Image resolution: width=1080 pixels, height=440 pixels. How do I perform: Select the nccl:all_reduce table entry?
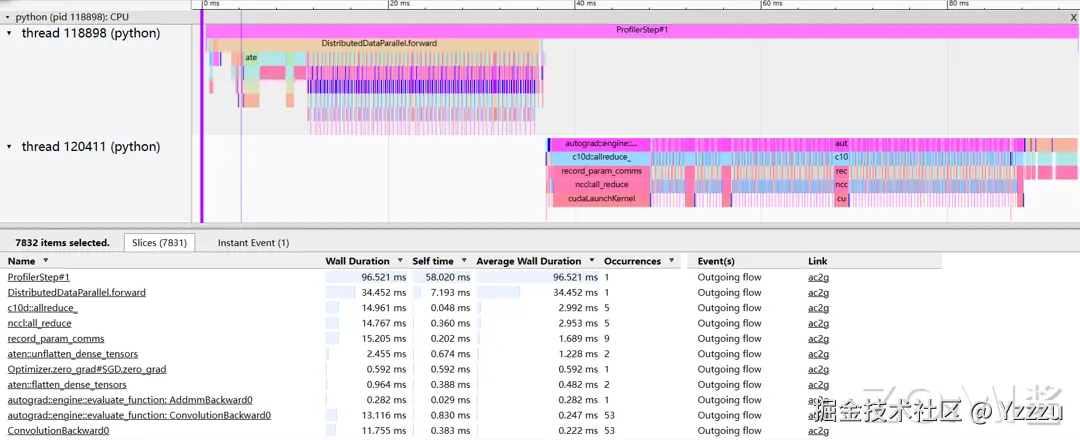39,324
